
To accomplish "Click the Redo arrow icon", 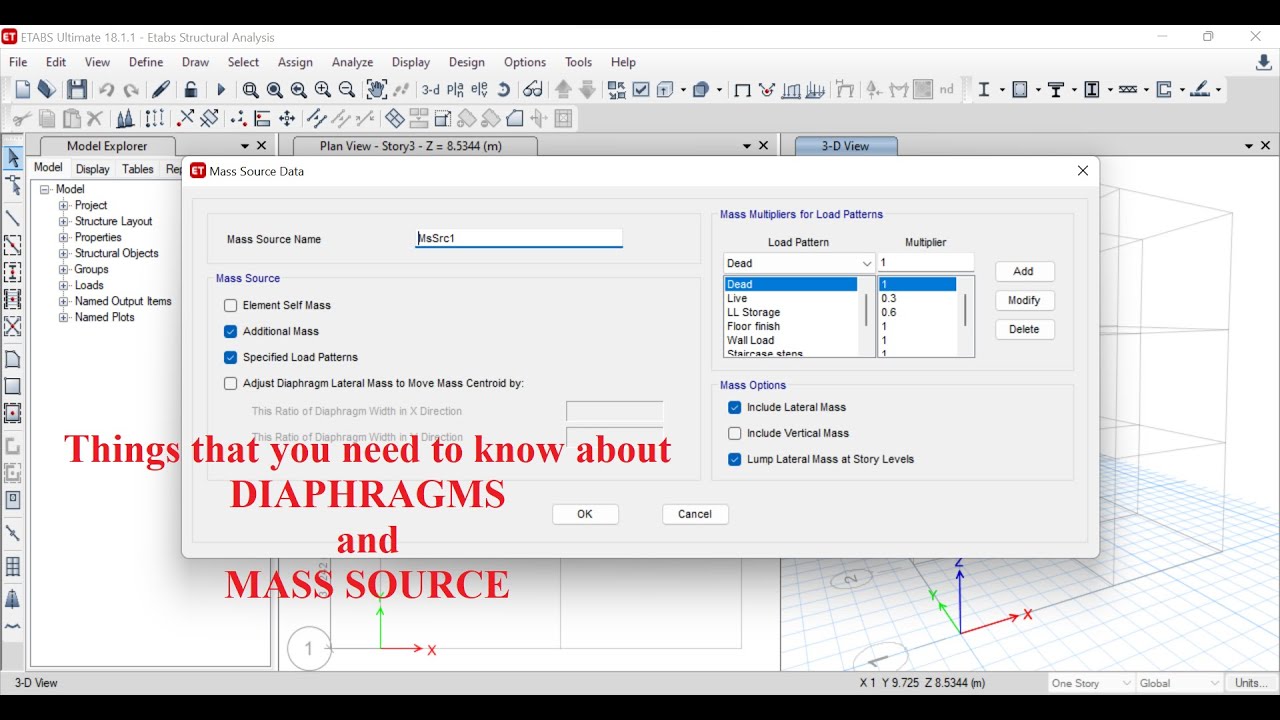I will point(131,90).
